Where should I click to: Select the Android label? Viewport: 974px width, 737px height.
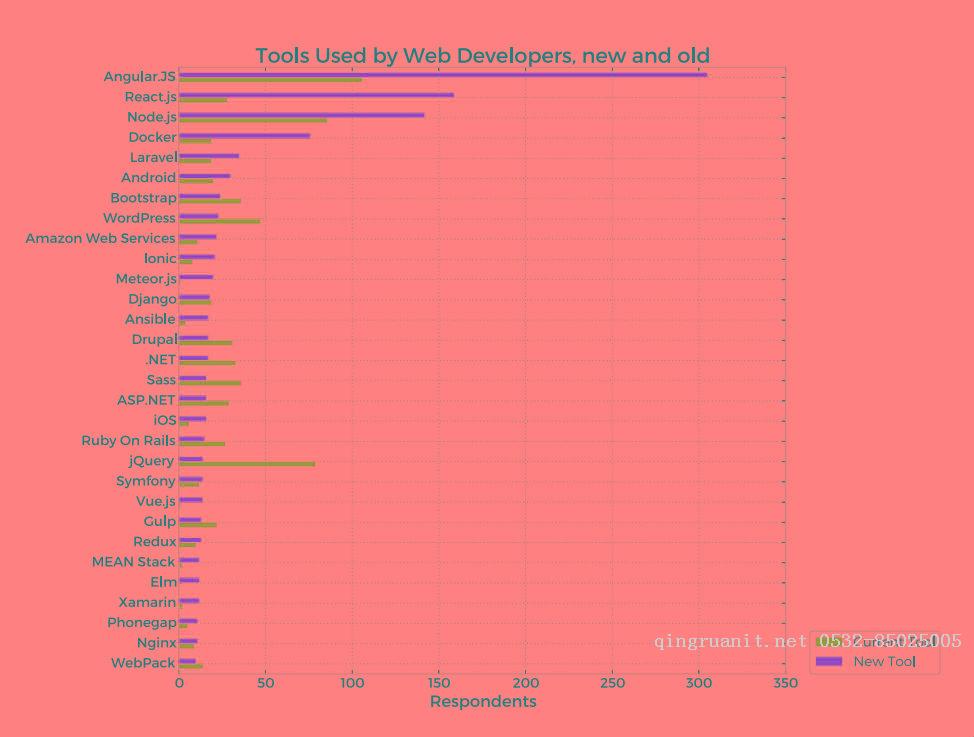(148, 178)
